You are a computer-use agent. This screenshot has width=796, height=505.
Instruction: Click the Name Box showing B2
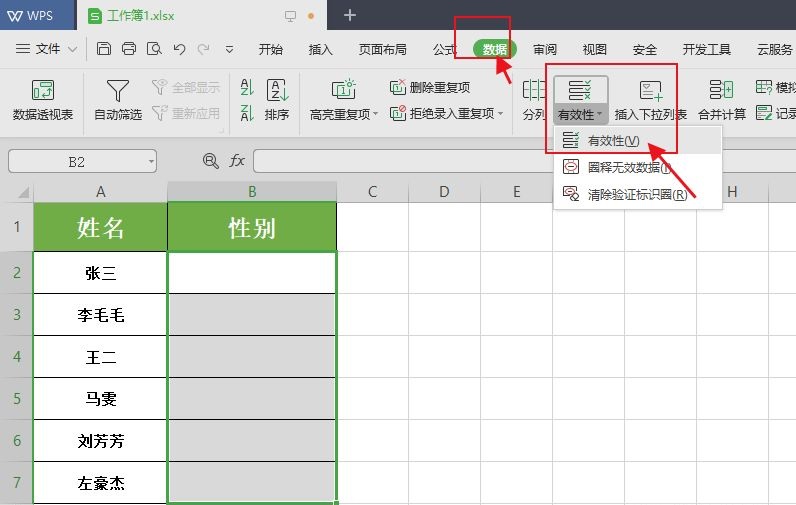point(77,162)
